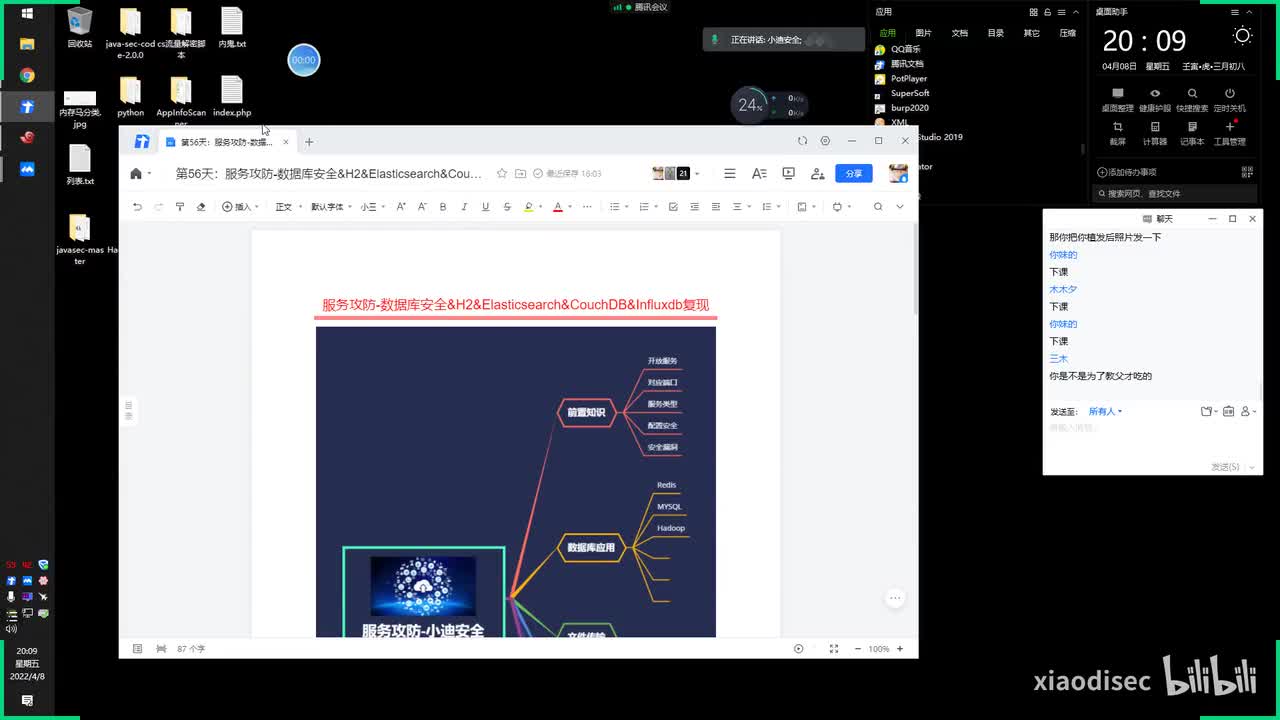This screenshot has width=1280, height=720.
Task: Switch to the 压缩 tab in desktop organizer
Action: (x=1067, y=33)
